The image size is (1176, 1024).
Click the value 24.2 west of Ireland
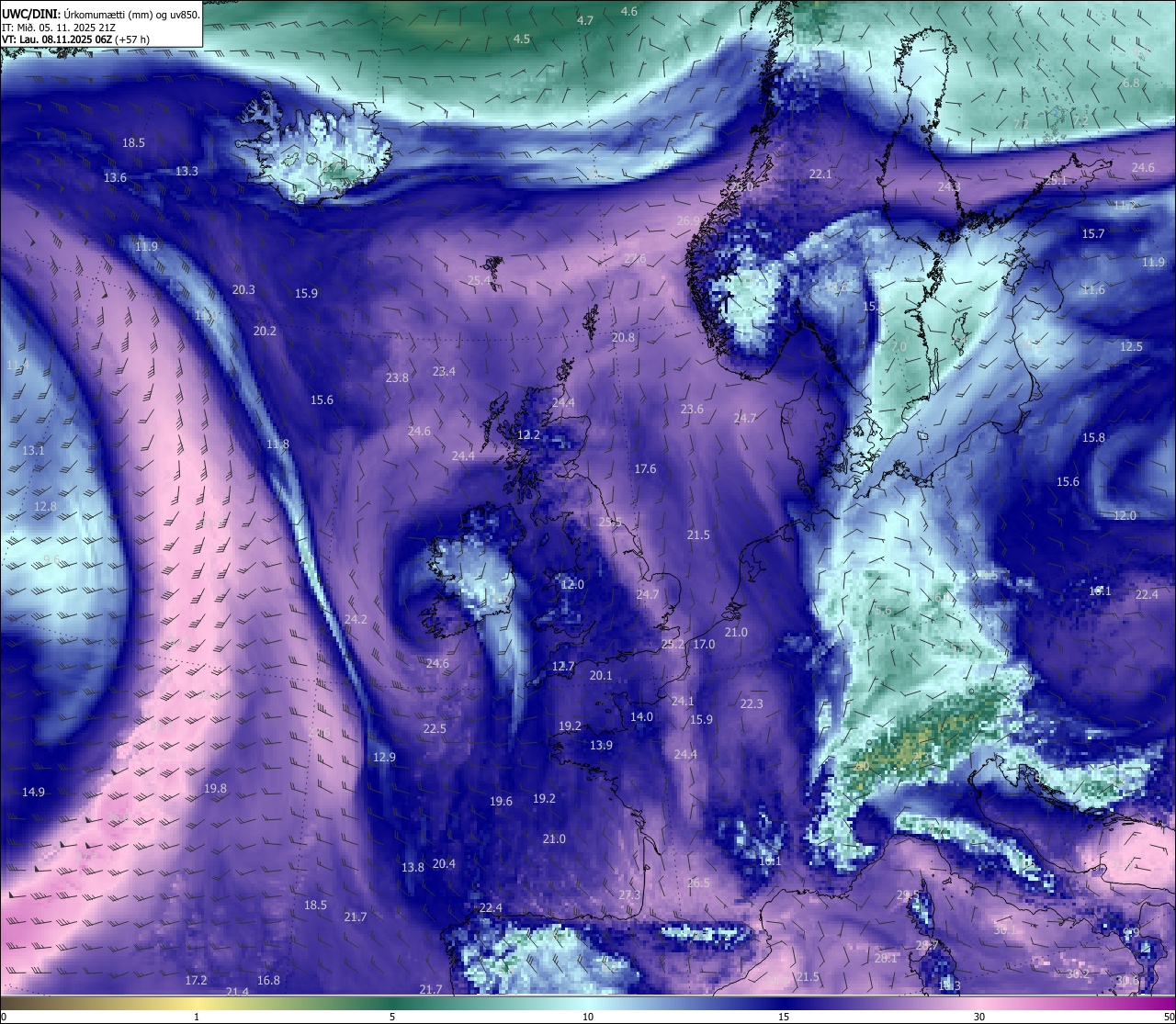(356, 619)
